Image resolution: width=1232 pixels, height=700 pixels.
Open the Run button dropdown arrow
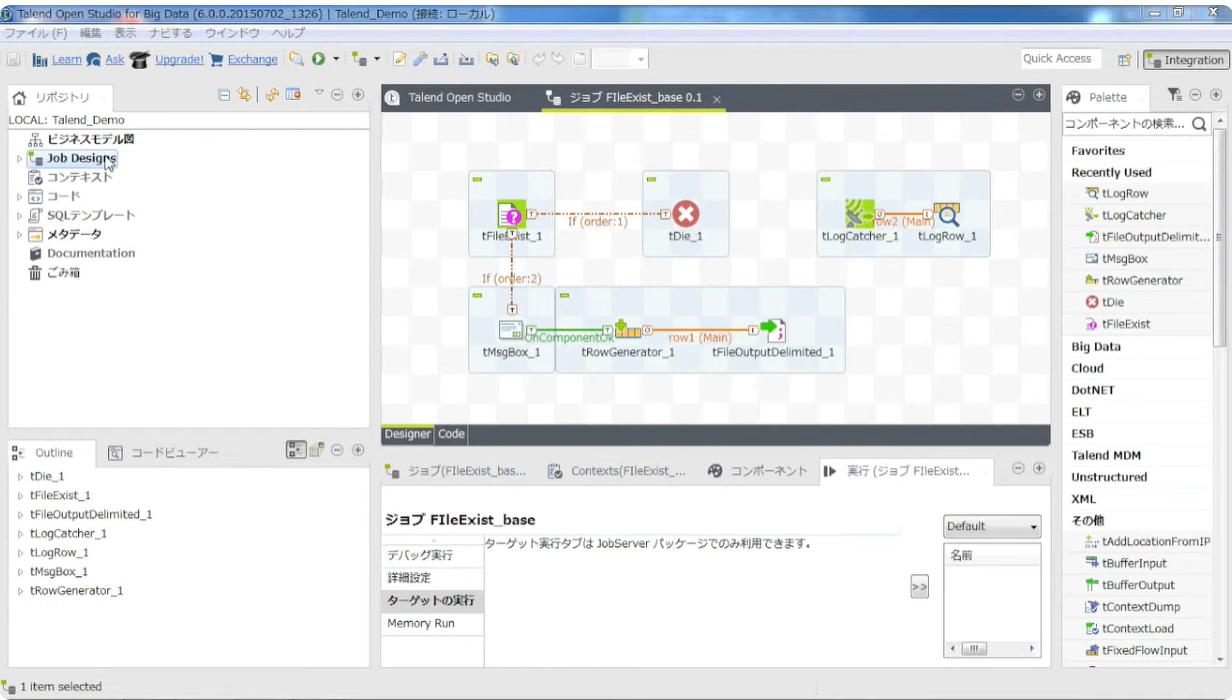coord(336,59)
